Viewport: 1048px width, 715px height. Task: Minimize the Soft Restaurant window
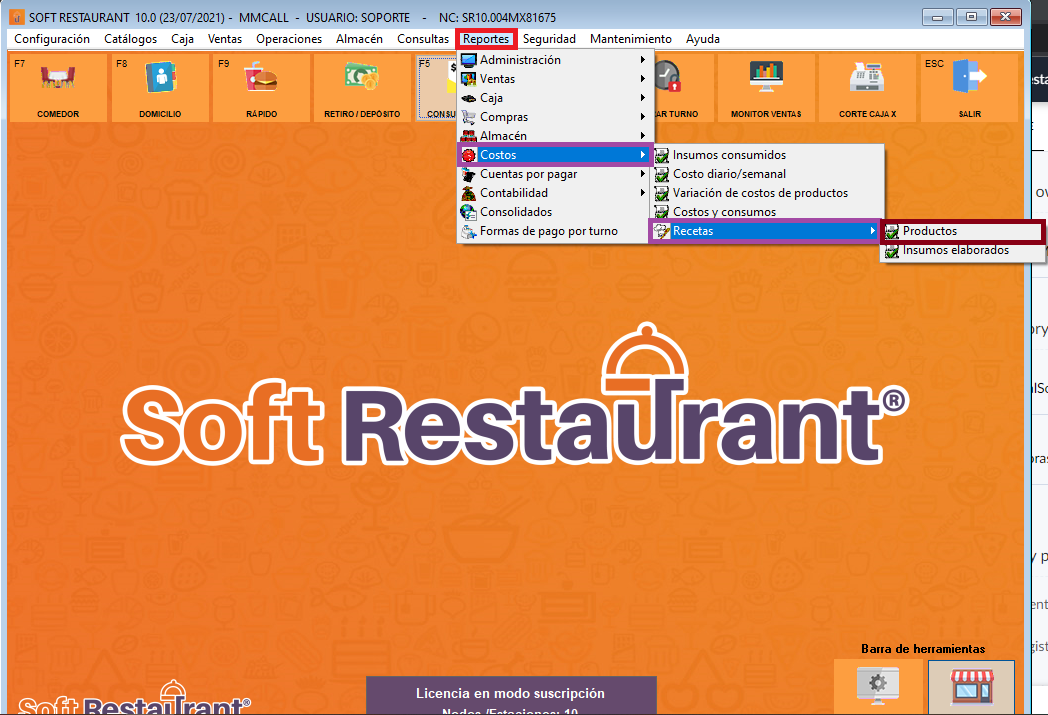[938, 17]
